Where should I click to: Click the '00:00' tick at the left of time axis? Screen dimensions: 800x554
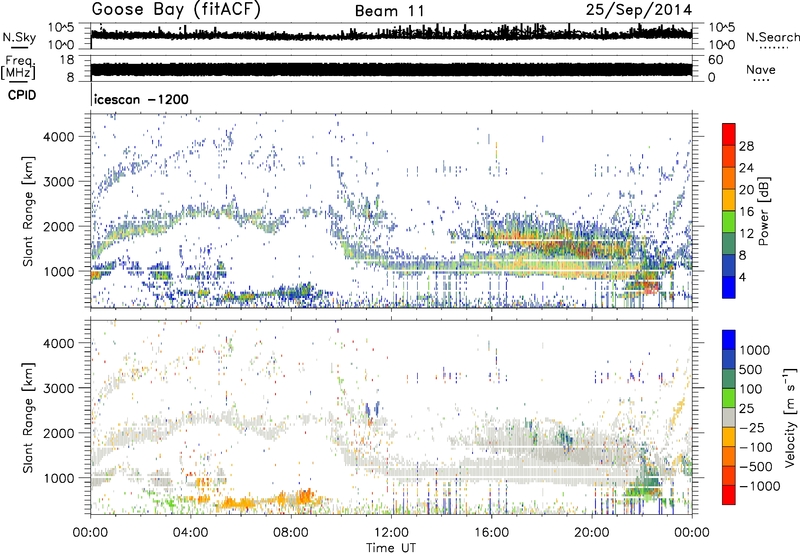coord(90,533)
